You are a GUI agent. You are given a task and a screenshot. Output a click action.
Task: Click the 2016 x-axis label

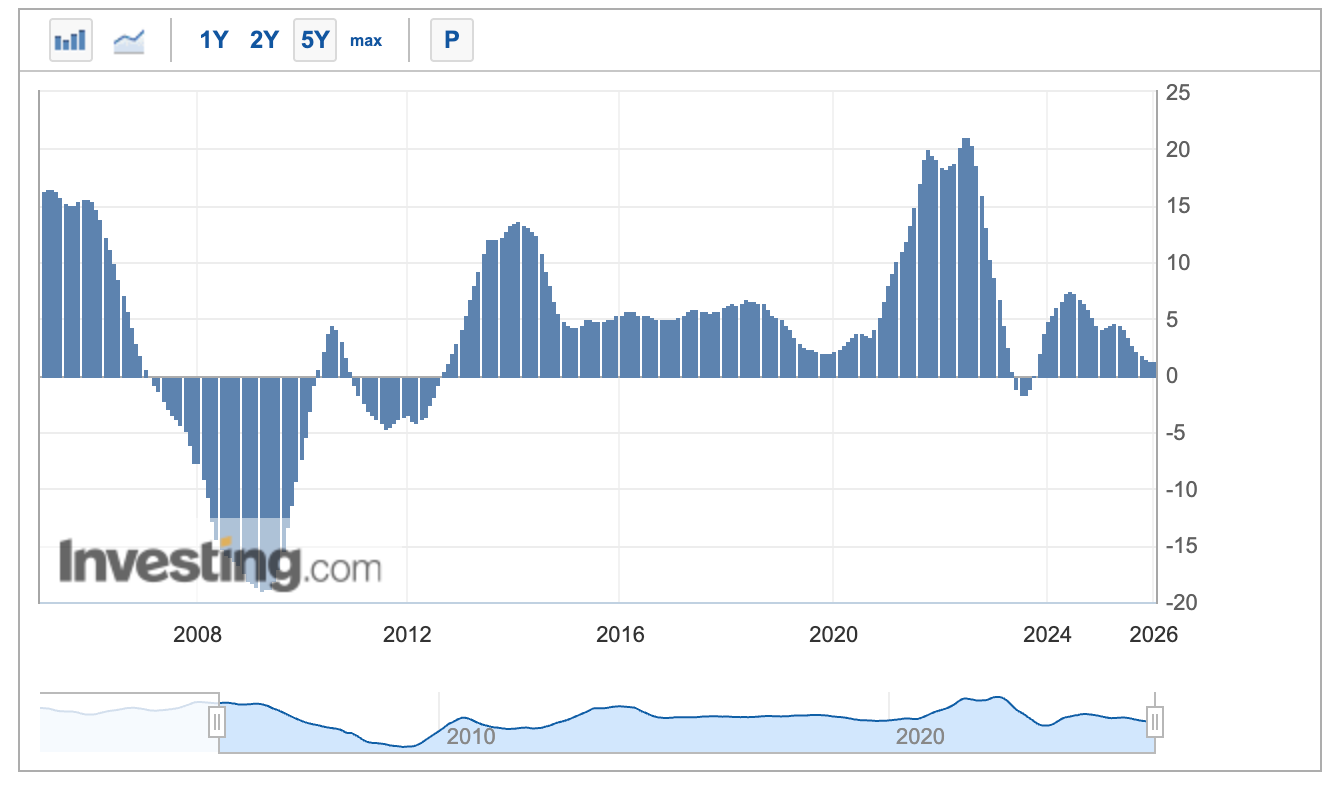[x=620, y=635]
